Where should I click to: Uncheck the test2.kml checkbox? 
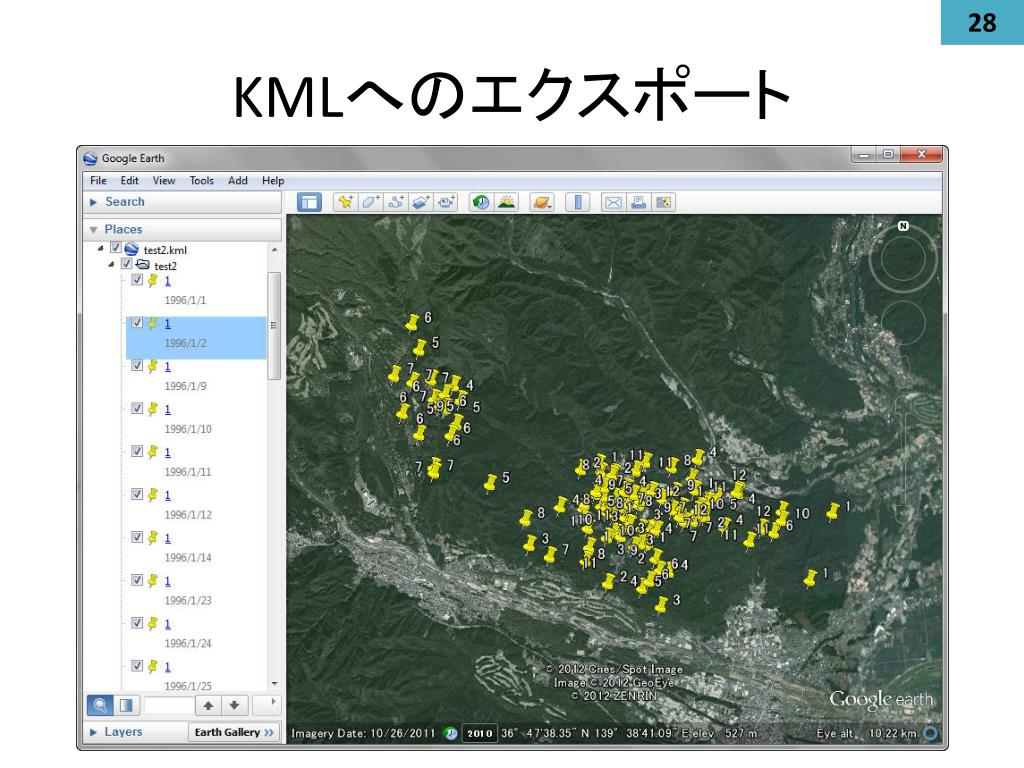tap(116, 248)
